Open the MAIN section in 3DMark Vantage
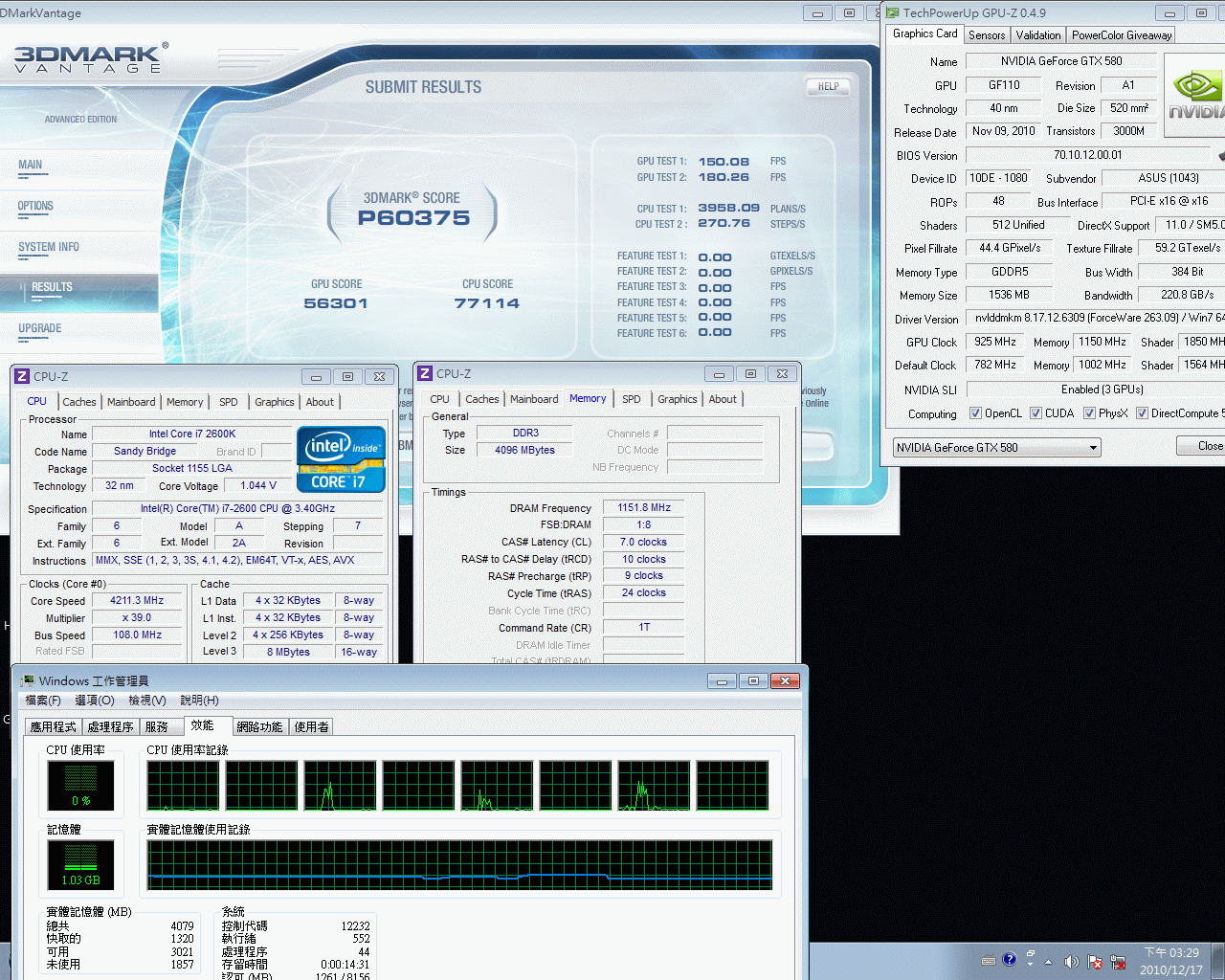The image size is (1225, 980). point(31,165)
